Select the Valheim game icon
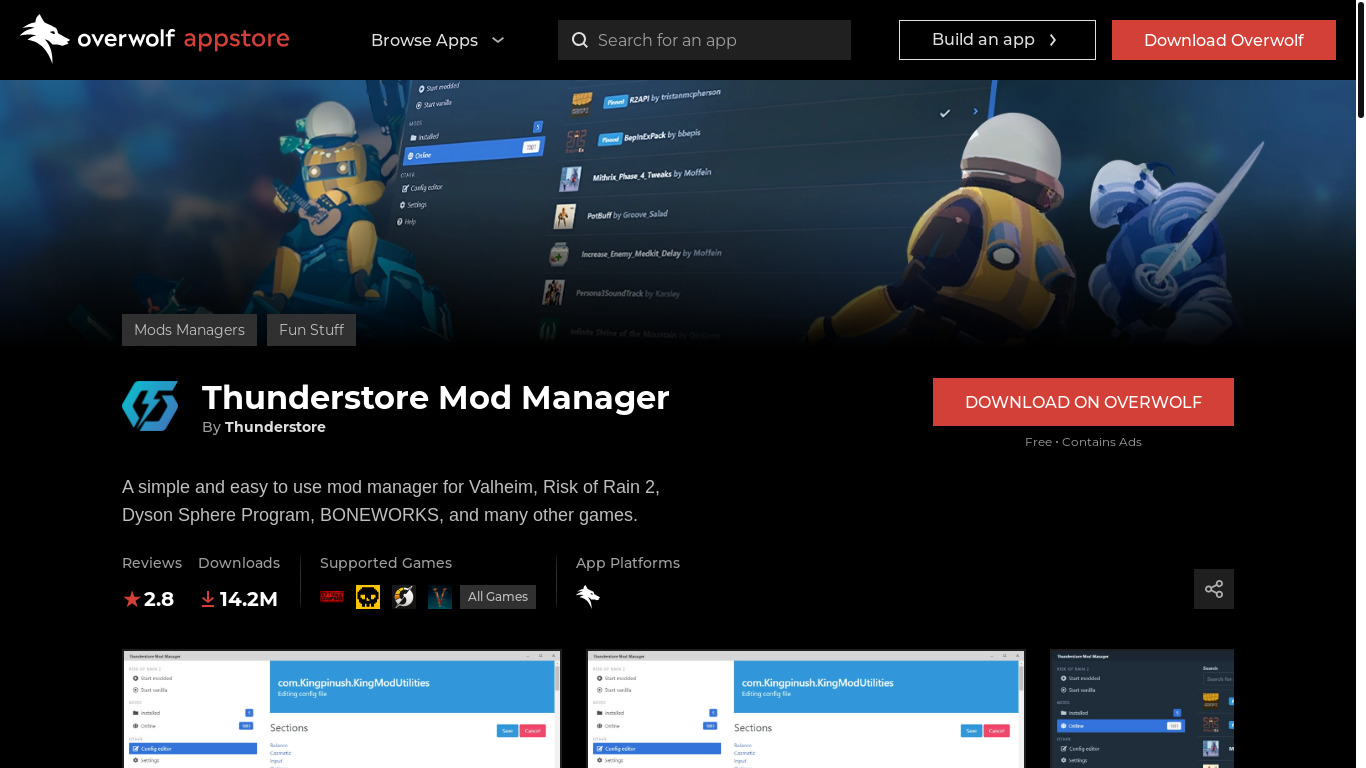 pyautogui.click(x=440, y=597)
